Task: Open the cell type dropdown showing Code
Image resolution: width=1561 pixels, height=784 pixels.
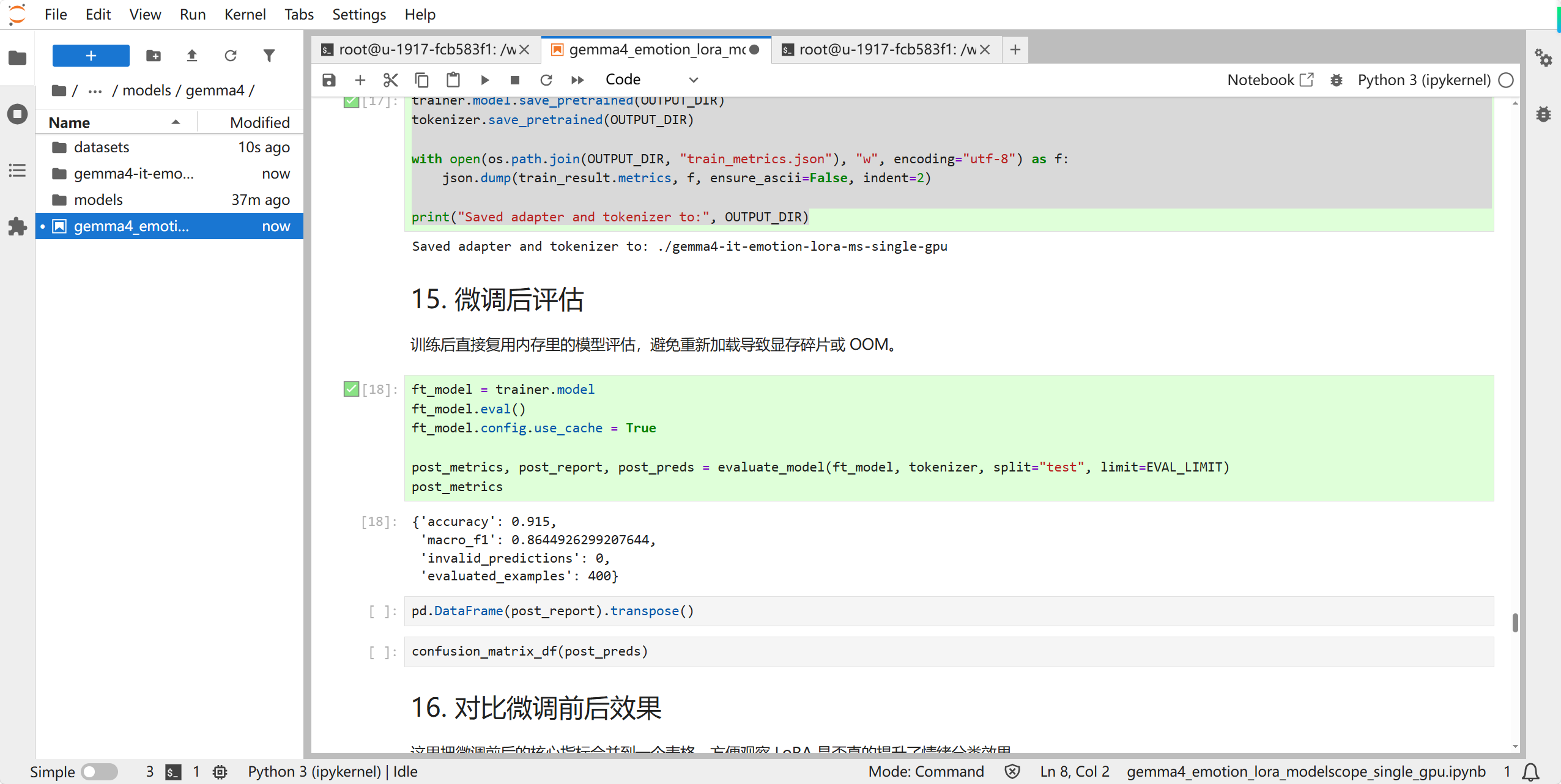Action: click(651, 80)
